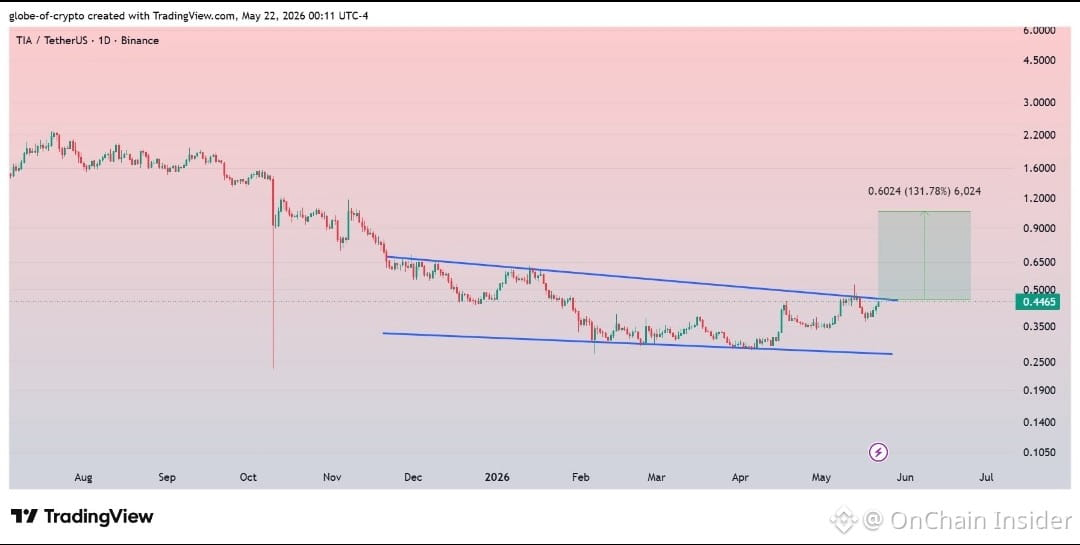Screen dimensions: 1080x545
Task: Click the globe-of-crypto TradingView.com caption text
Action: [189, 15]
